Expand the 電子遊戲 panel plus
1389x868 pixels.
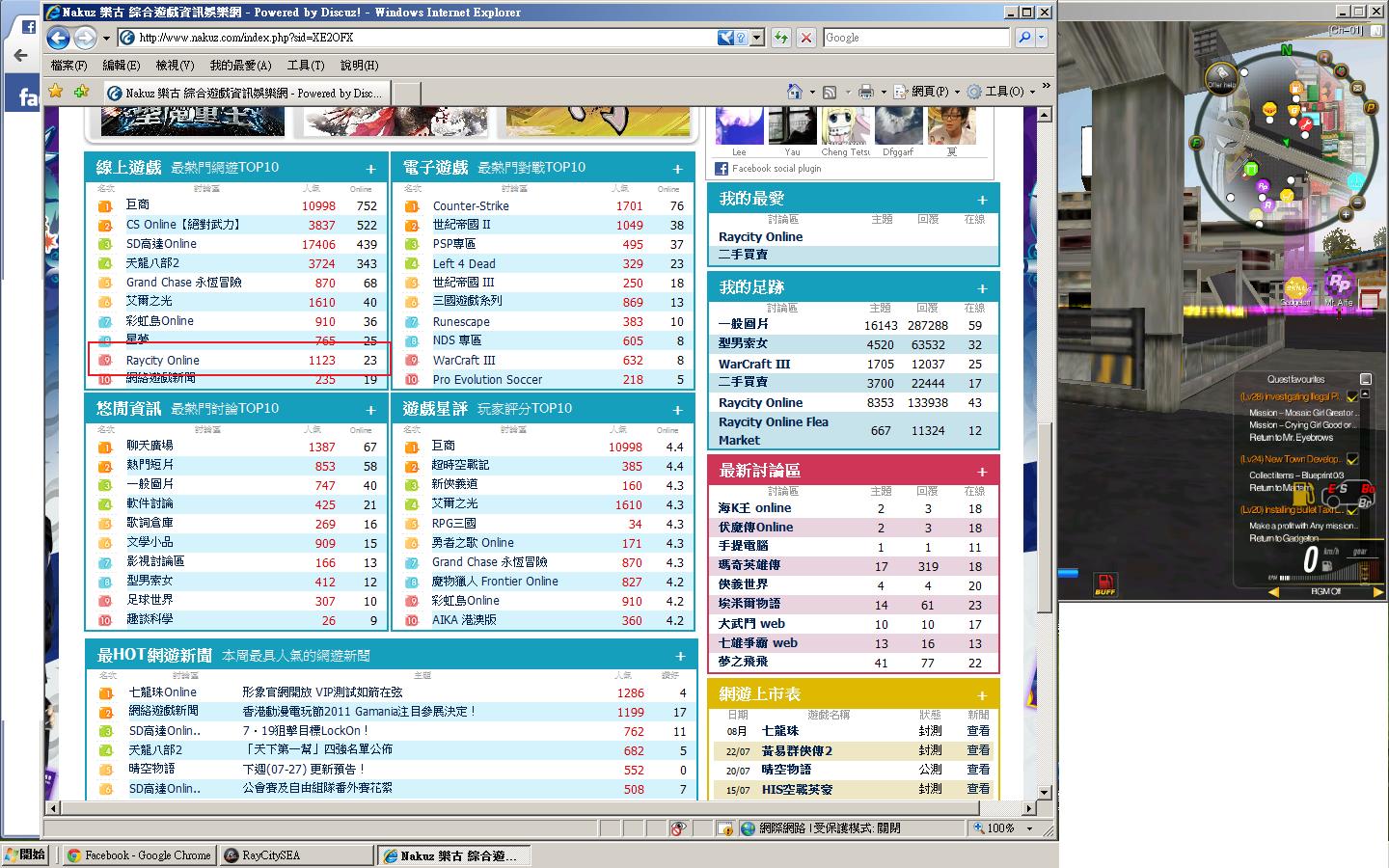[677, 169]
